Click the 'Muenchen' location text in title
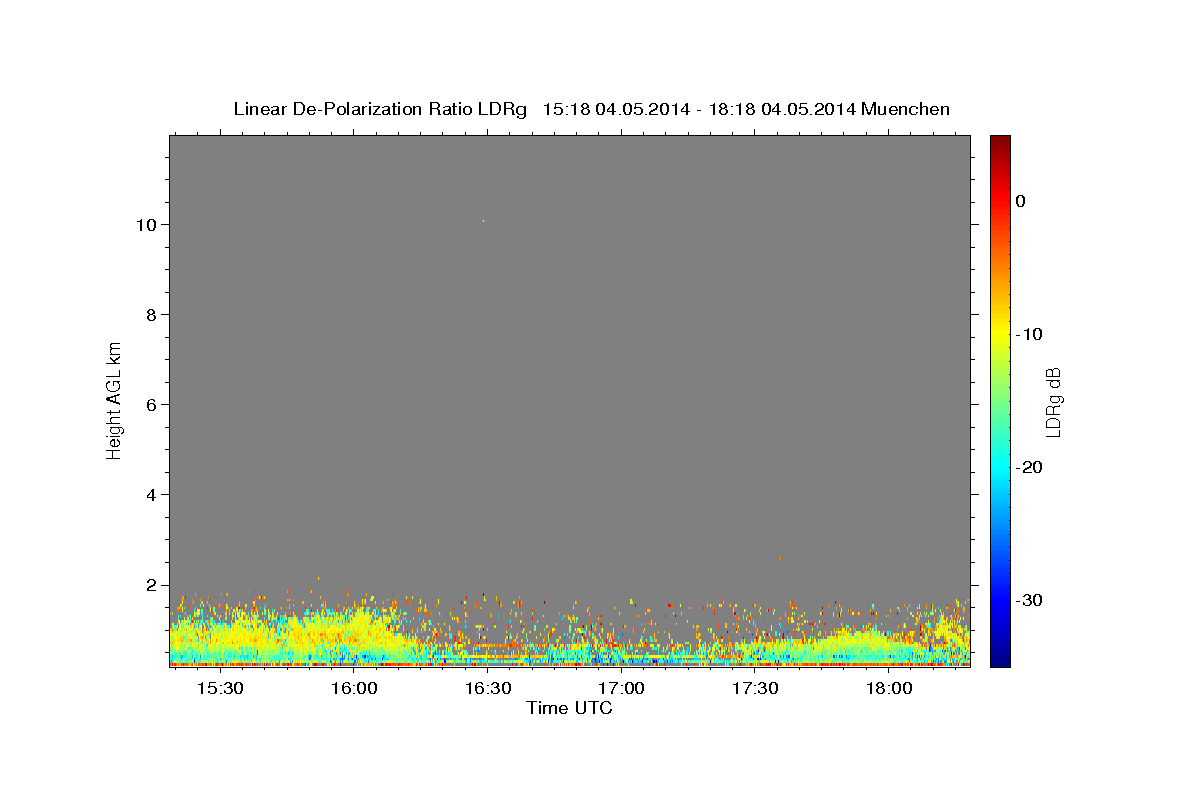This screenshot has height=800, width=1200. coord(906,109)
